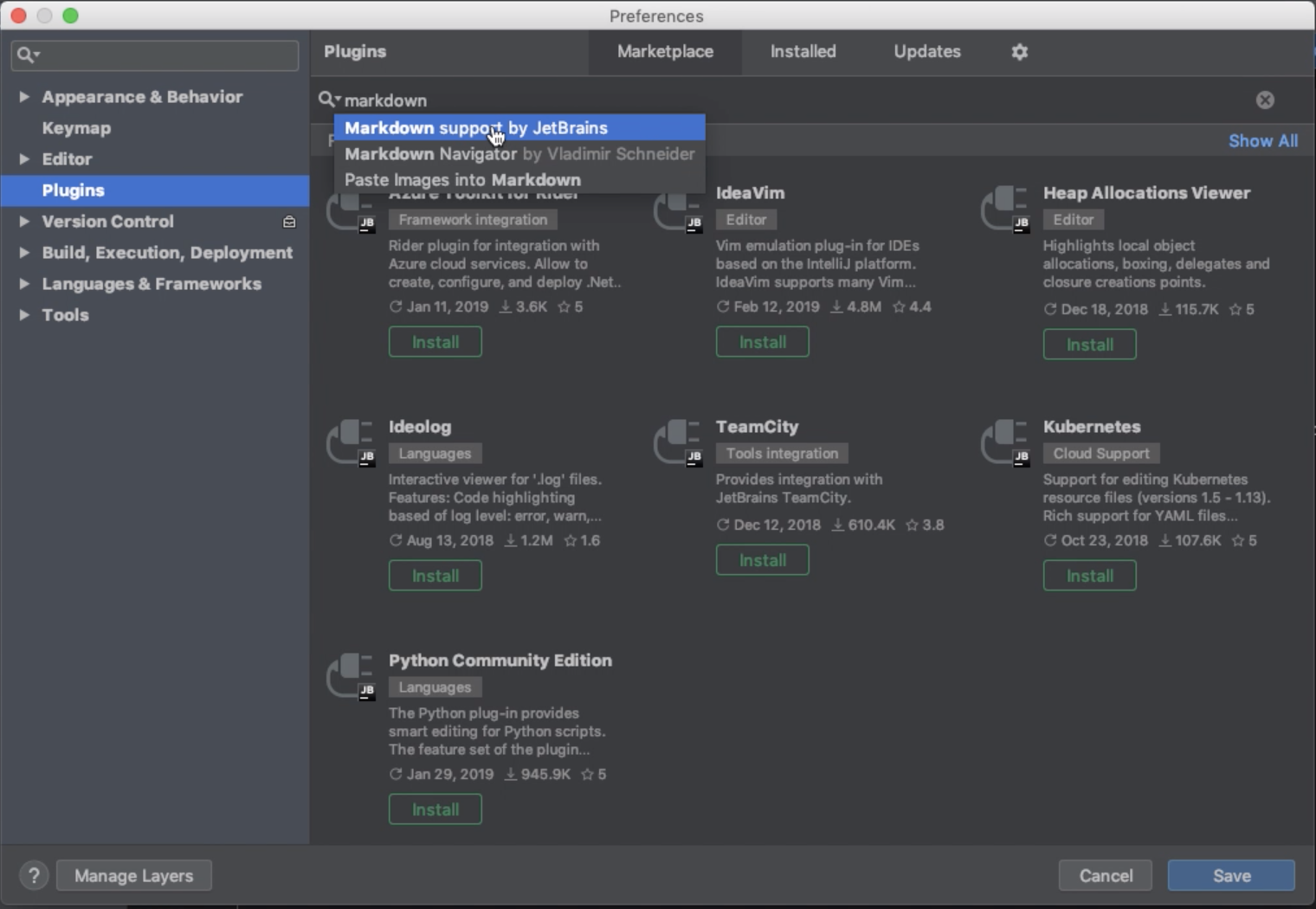The width and height of the screenshot is (1316, 909).
Task: Click the Languages tag under Python Community Edition
Action: click(435, 687)
